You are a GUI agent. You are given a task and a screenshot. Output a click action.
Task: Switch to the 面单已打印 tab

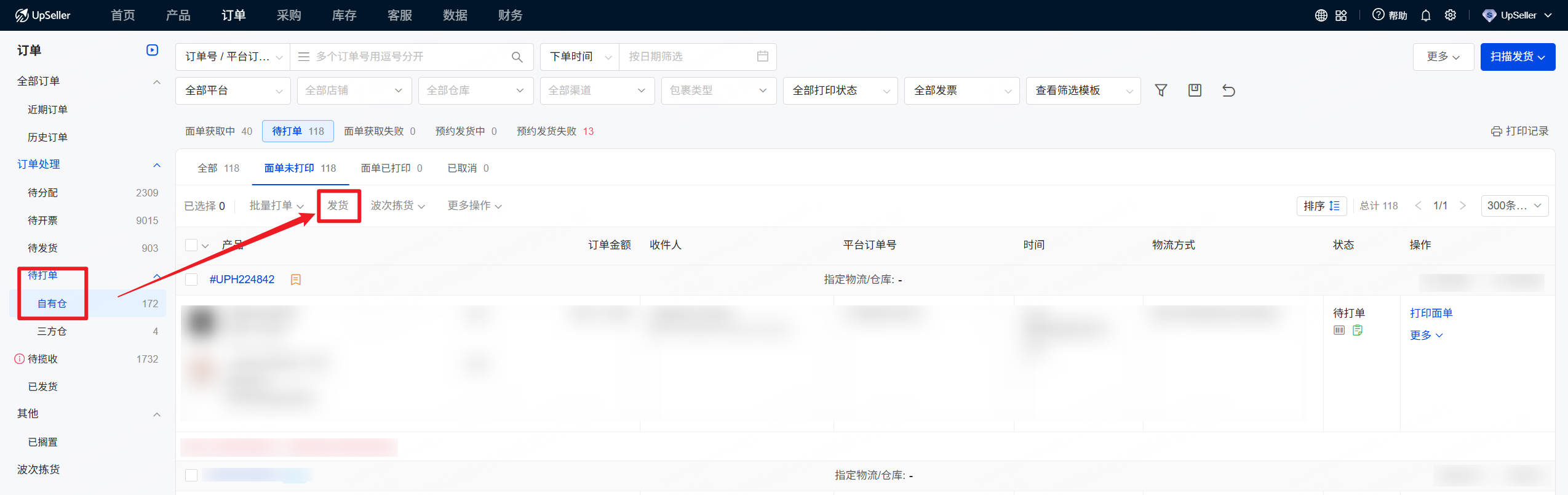(x=391, y=168)
